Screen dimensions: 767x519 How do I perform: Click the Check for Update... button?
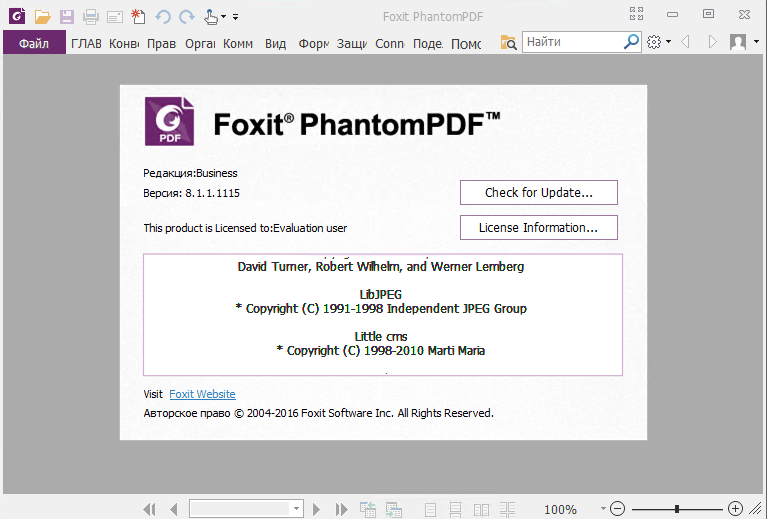[x=539, y=192]
